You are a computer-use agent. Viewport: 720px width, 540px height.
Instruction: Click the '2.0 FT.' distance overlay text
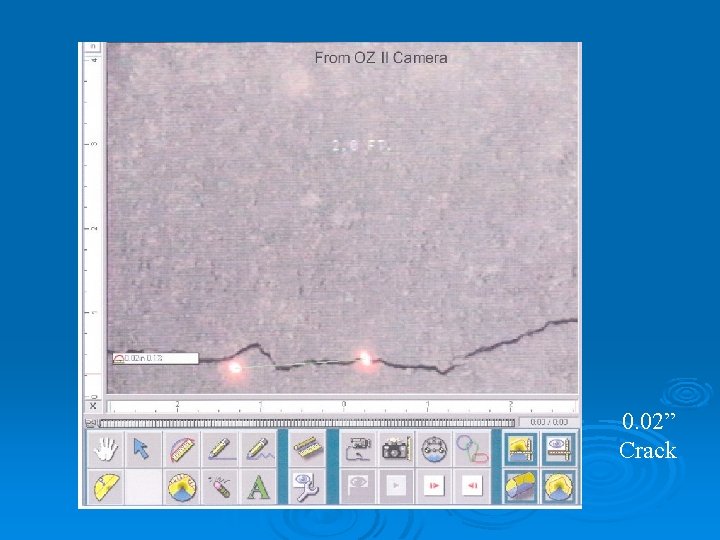click(361, 146)
